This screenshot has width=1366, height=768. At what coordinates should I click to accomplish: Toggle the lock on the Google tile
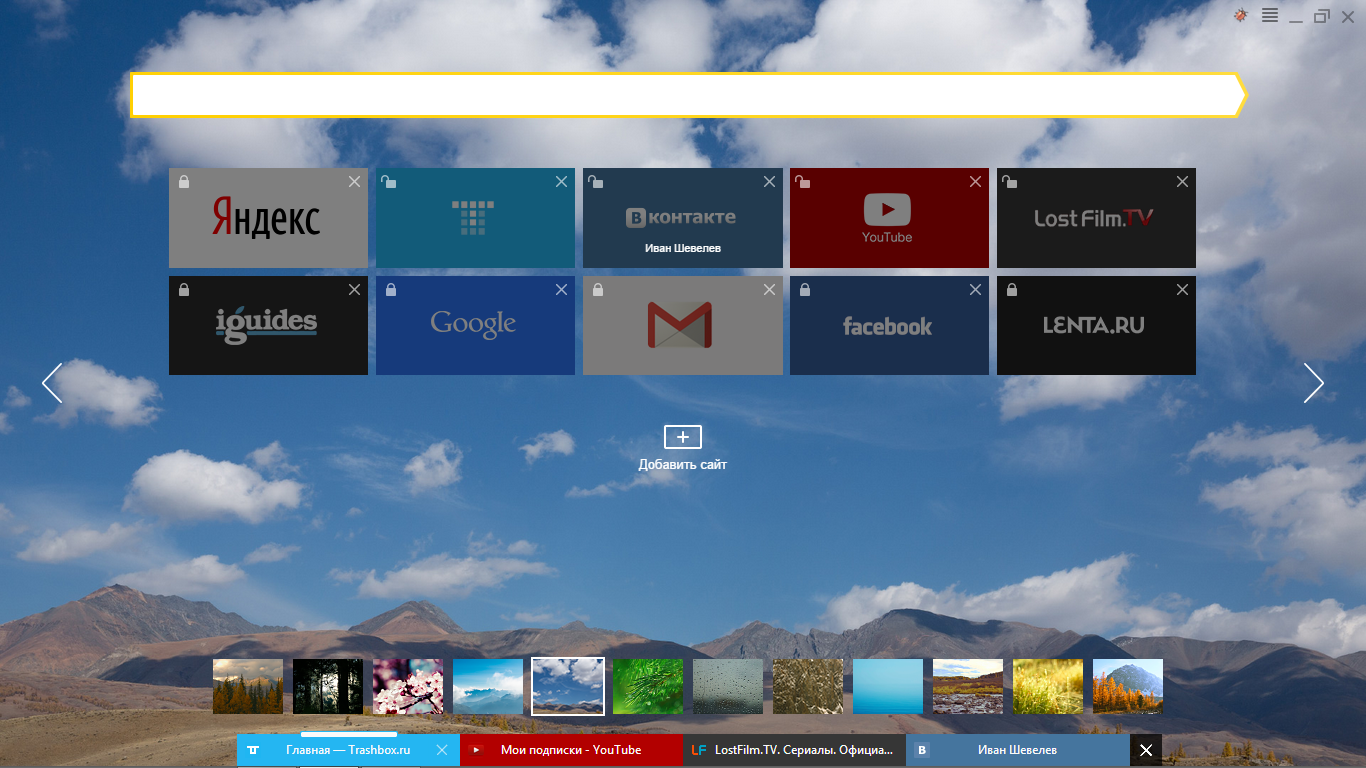point(390,290)
